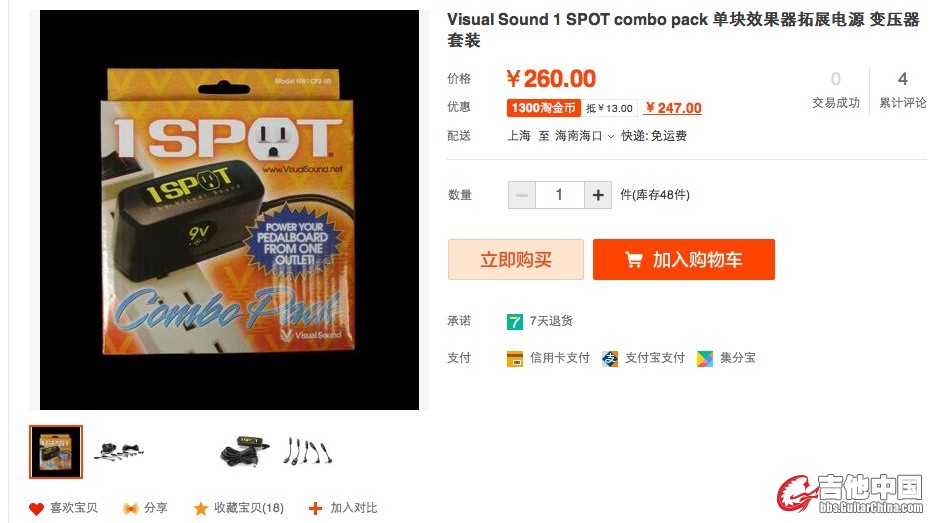Click the 支付宝支付 Alipay icon

[x=610, y=359]
